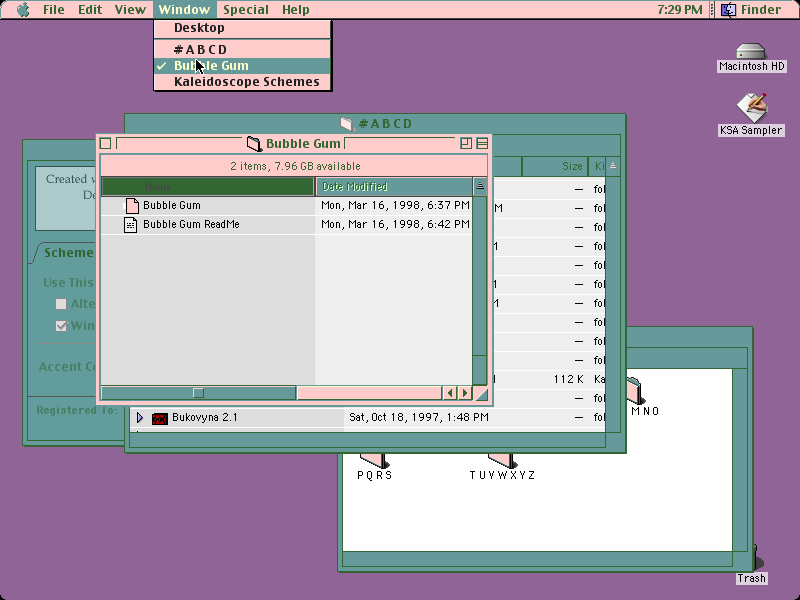
Task: Click the date "Mon, Mar 16, 1998, 6:42 PM"
Action: [x=395, y=224]
